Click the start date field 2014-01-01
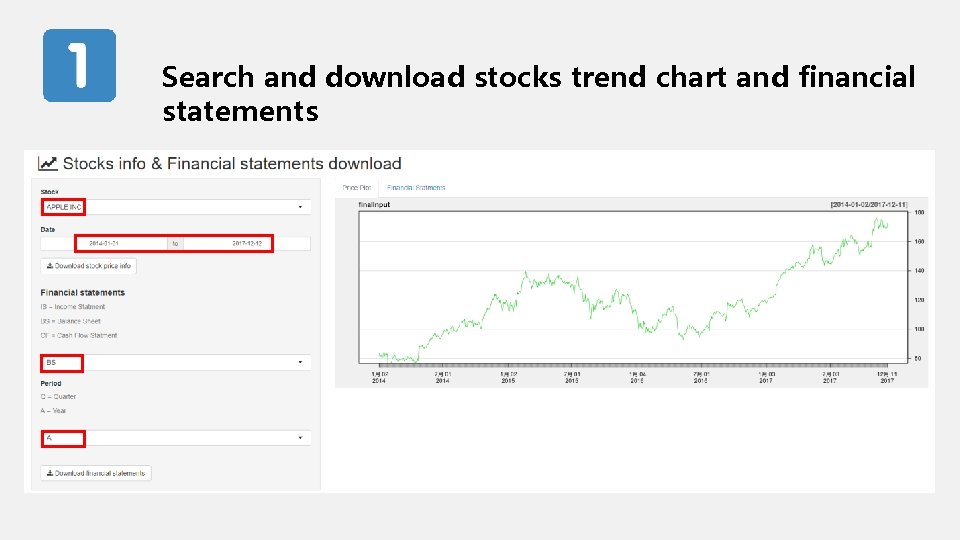The image size is (960, 540). tap(104, 243)
